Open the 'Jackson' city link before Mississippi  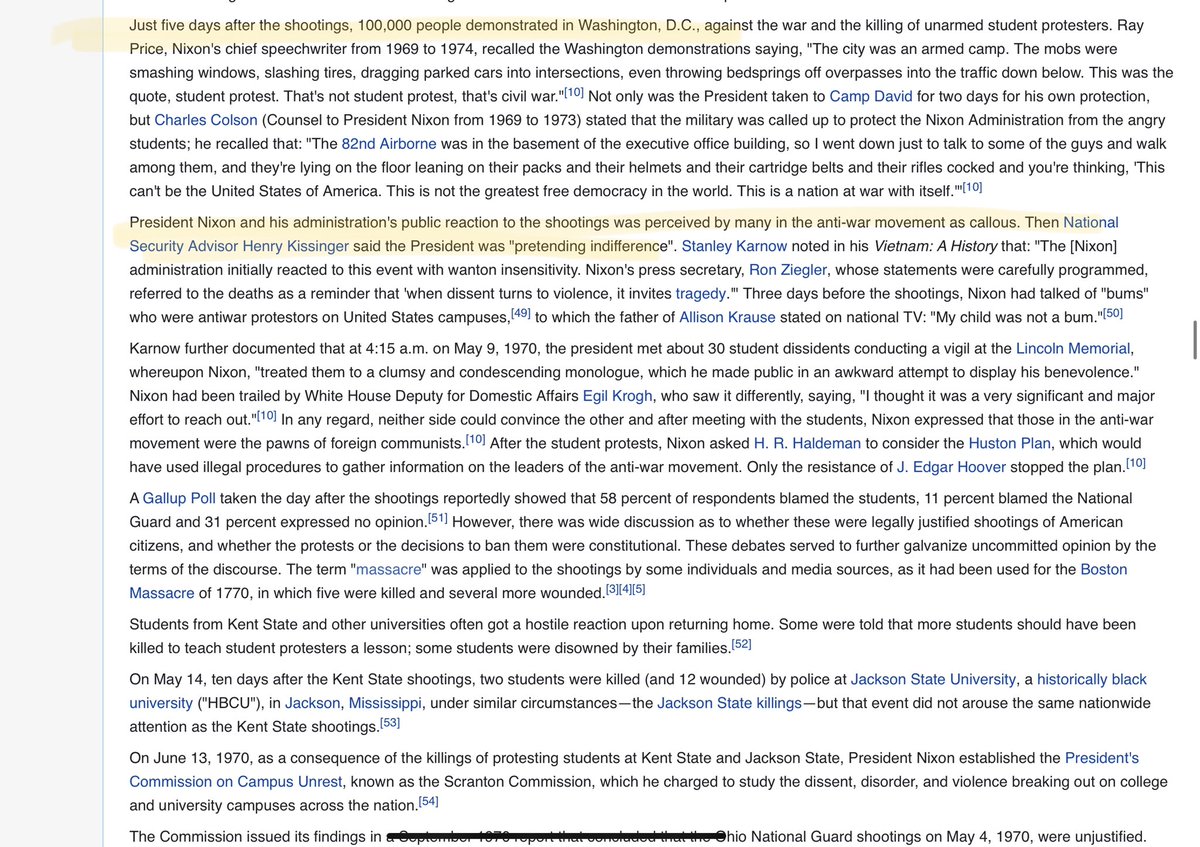tap(311, 702)
